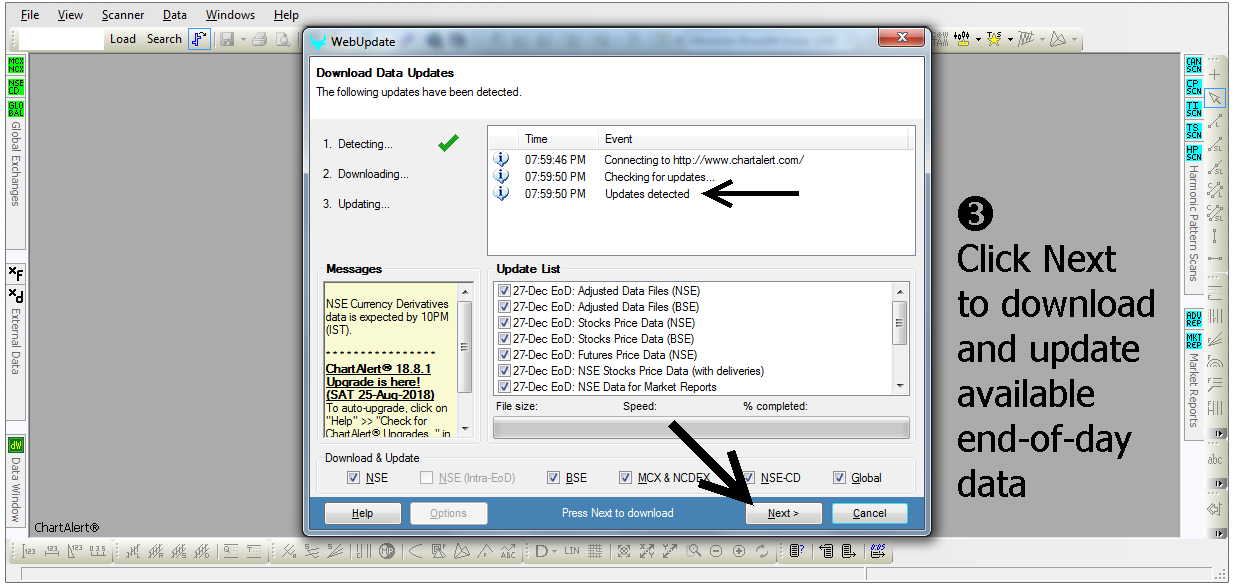Image resolution: width=1235 pixels, height=585 pixels.
Task: Select 'Connecting to http://www.chartalert.com/' entry
Action: tap(704, 160)
